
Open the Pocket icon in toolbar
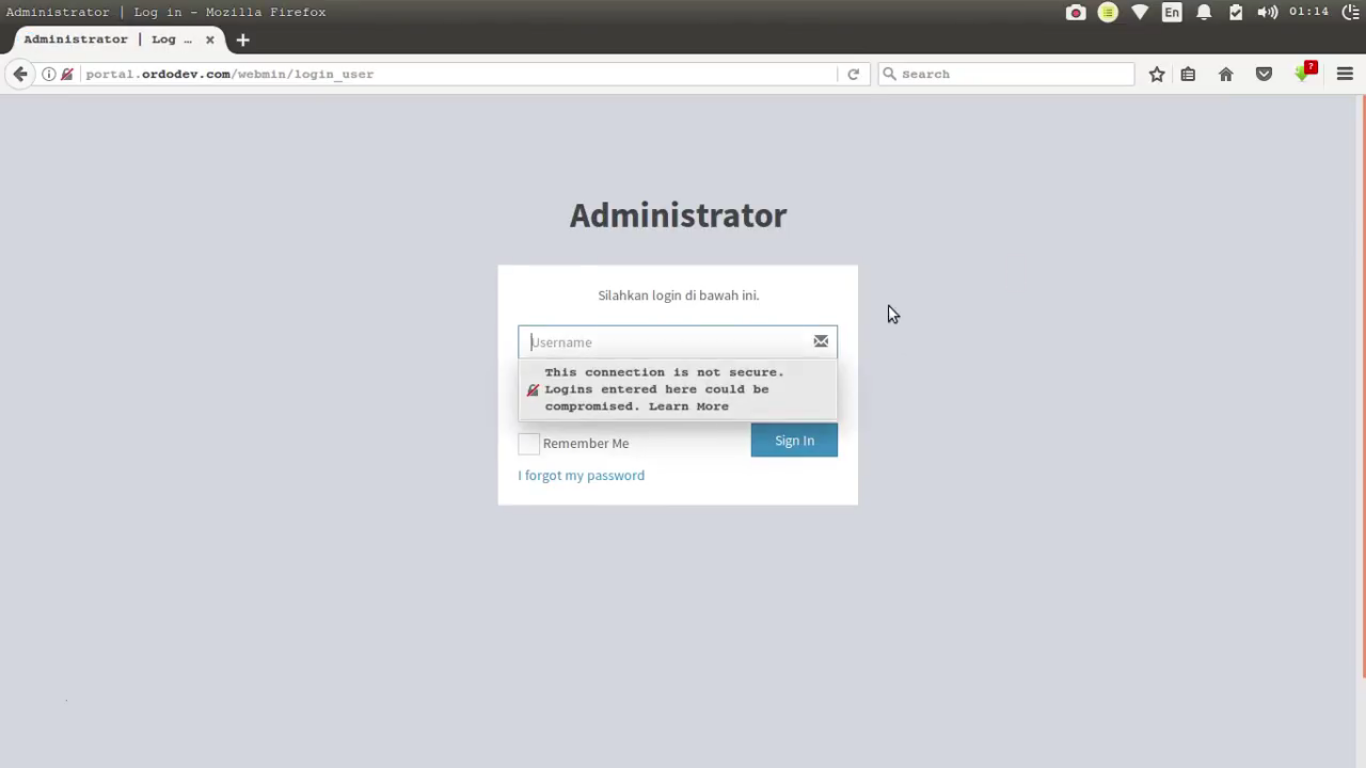[1264, 74]
